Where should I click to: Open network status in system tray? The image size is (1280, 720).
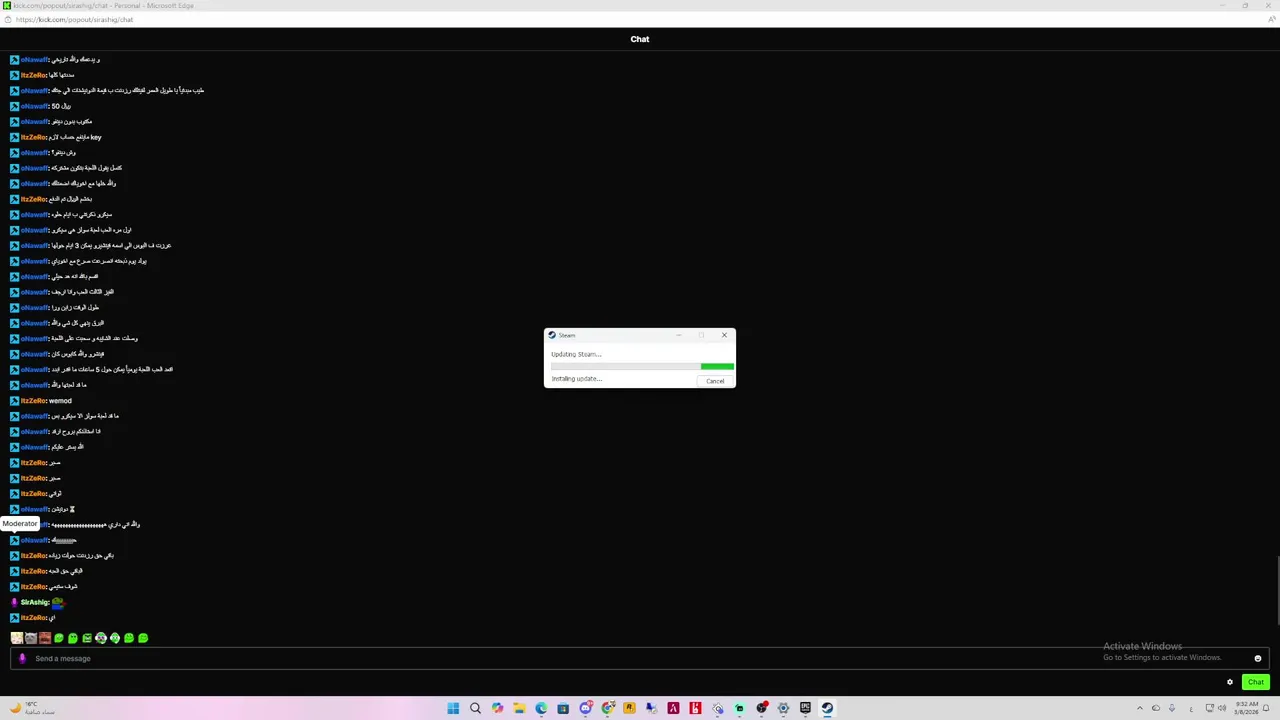point(1209,708)
